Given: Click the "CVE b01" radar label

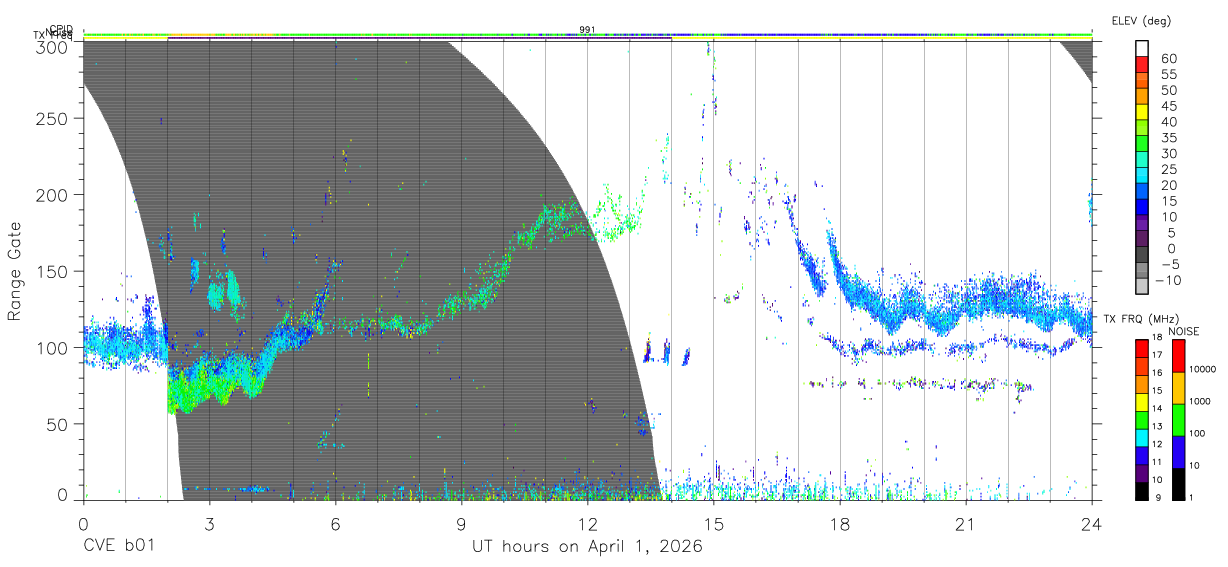Looking at the screenshot, I should click(x=117, y=547).
